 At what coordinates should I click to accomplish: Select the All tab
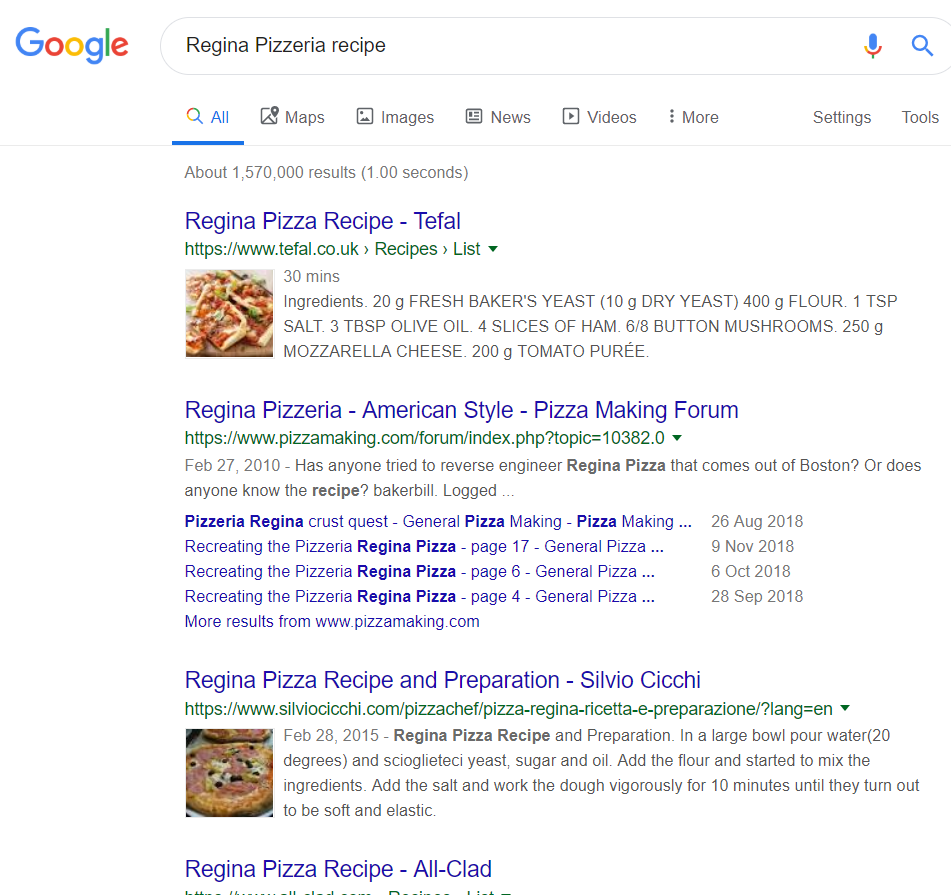click(x=207, y=117)
